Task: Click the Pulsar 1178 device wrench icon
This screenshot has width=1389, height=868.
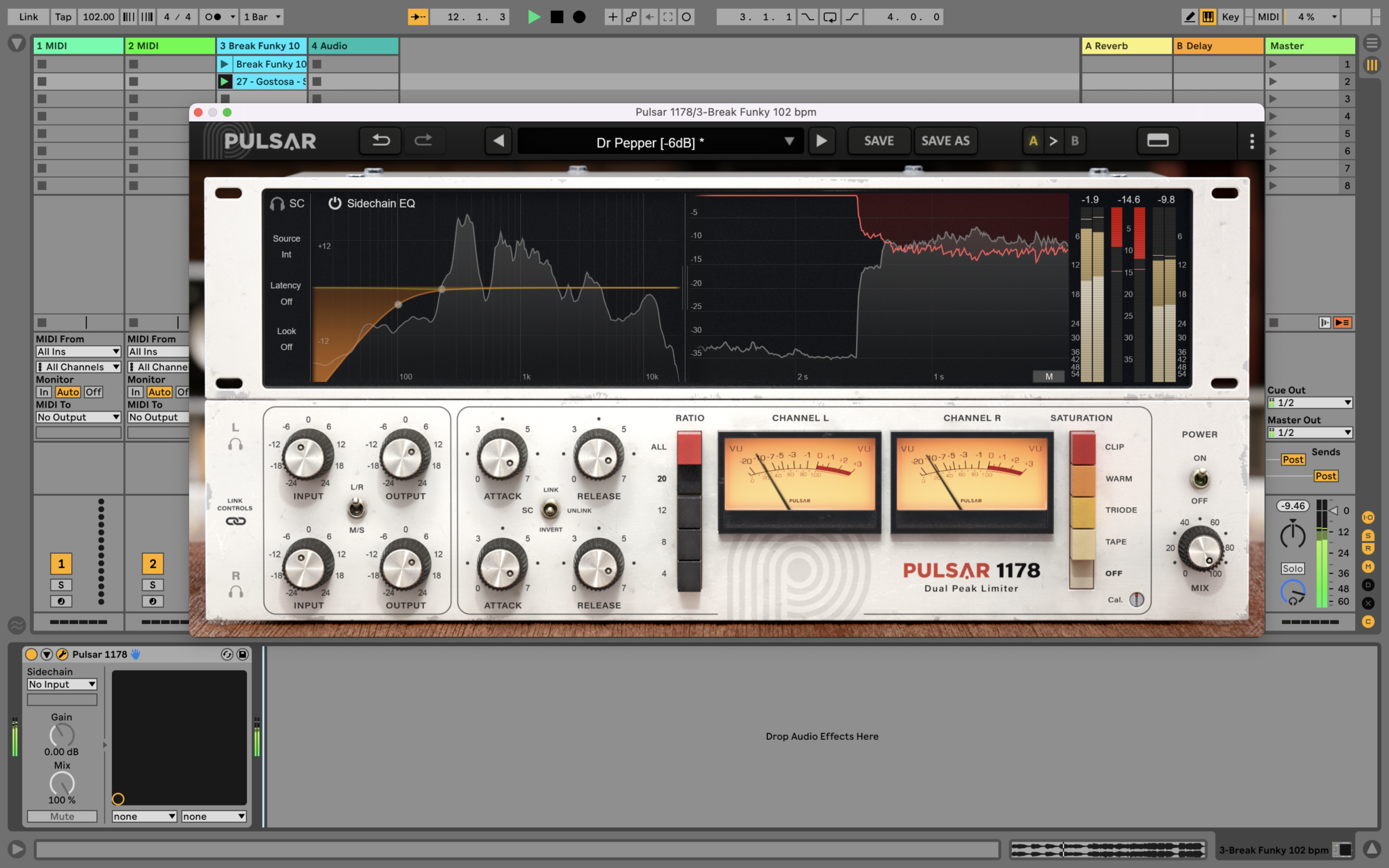Action: [x=62, y=654]
